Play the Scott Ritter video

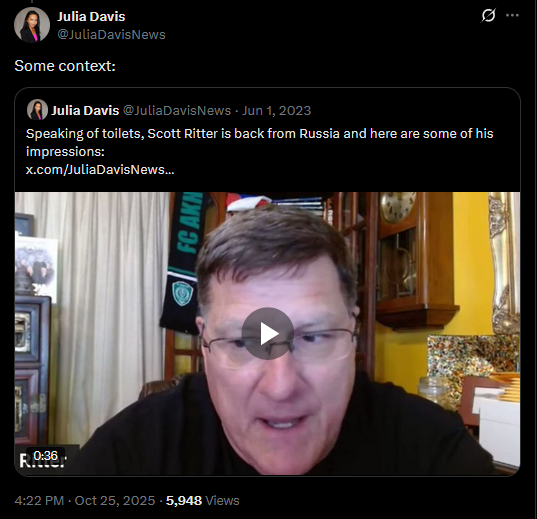(268, 334)
